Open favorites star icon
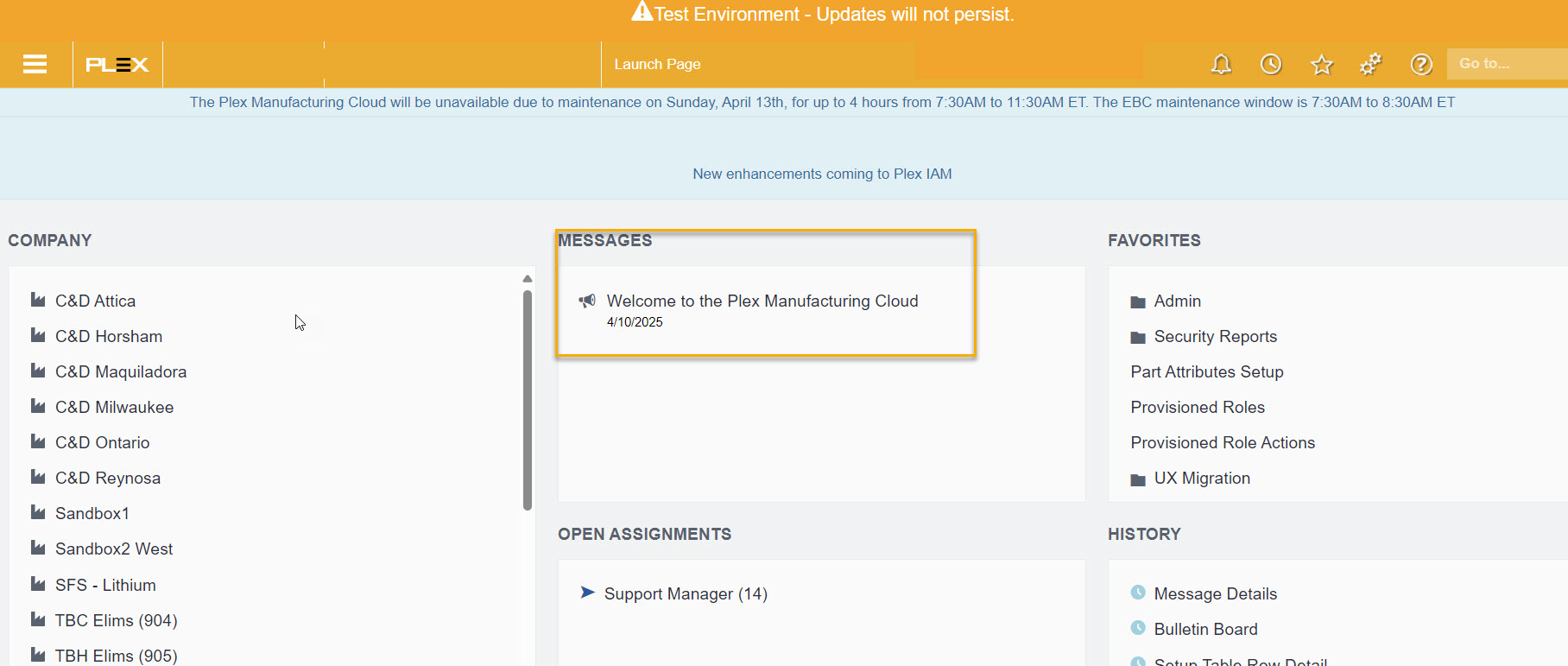Screen dimensions: 1568x666 (1321, 64)
